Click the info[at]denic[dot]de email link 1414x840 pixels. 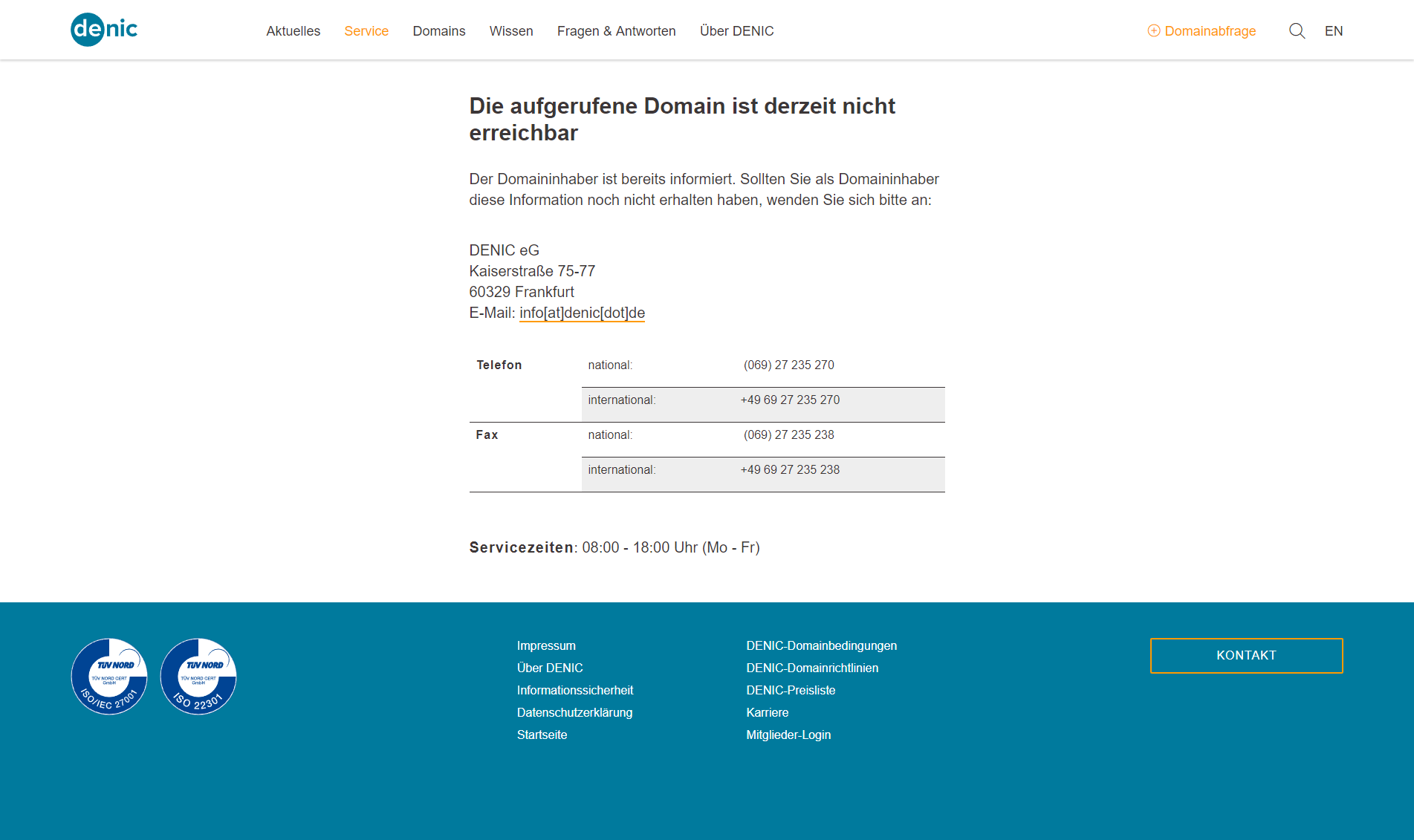click(x=582, y=313)
